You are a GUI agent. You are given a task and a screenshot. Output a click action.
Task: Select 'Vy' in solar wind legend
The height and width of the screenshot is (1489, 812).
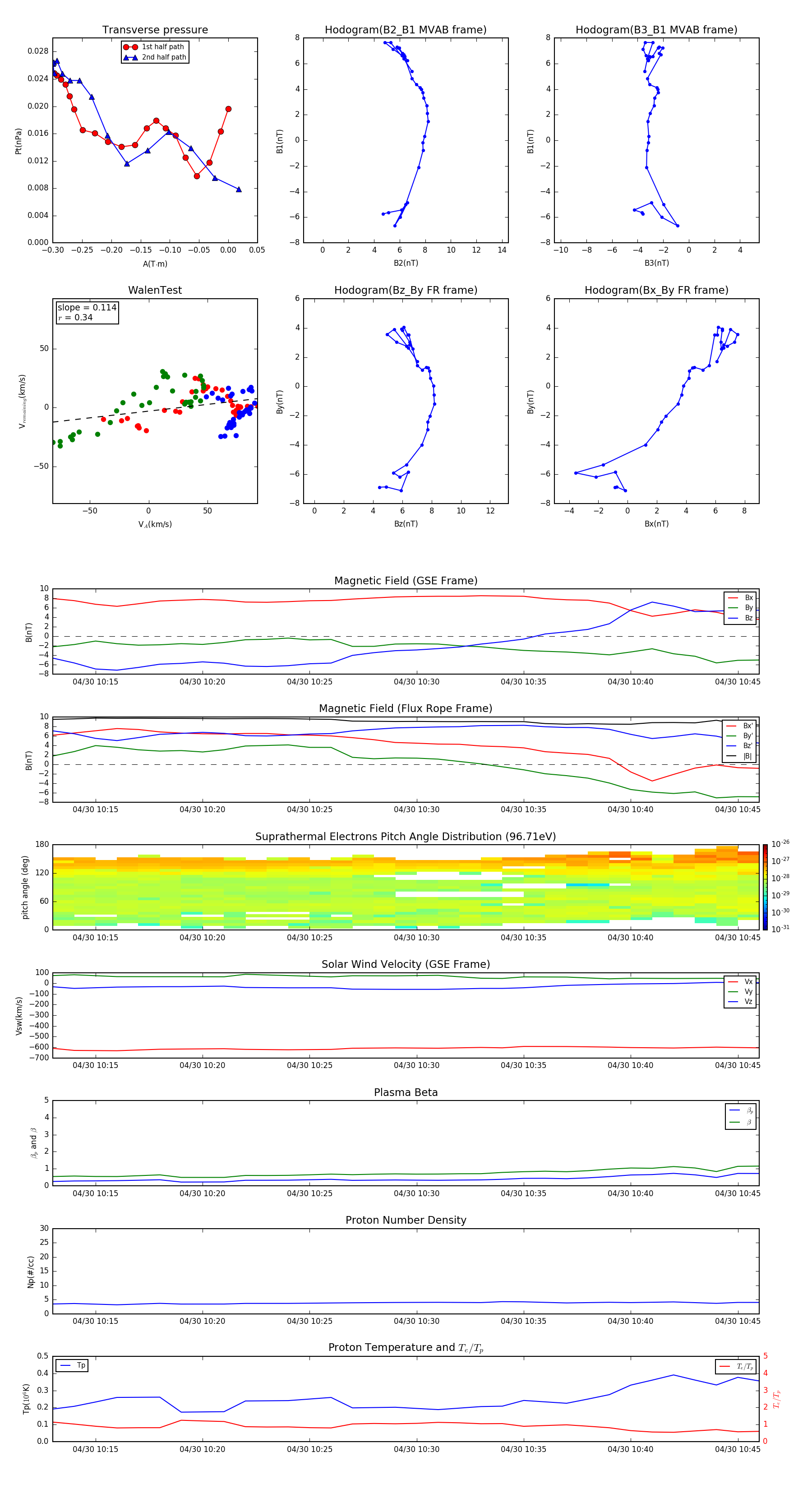point(740,992)
